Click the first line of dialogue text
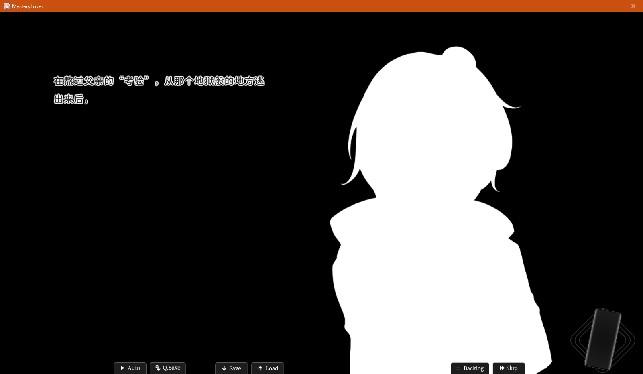Image resolution: width=643 pixels, height=374 pixels. 159,81
